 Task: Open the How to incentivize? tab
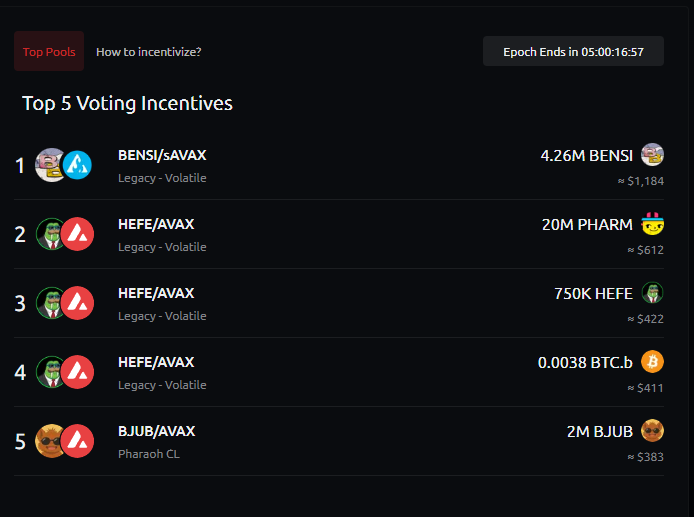(155, 51)
